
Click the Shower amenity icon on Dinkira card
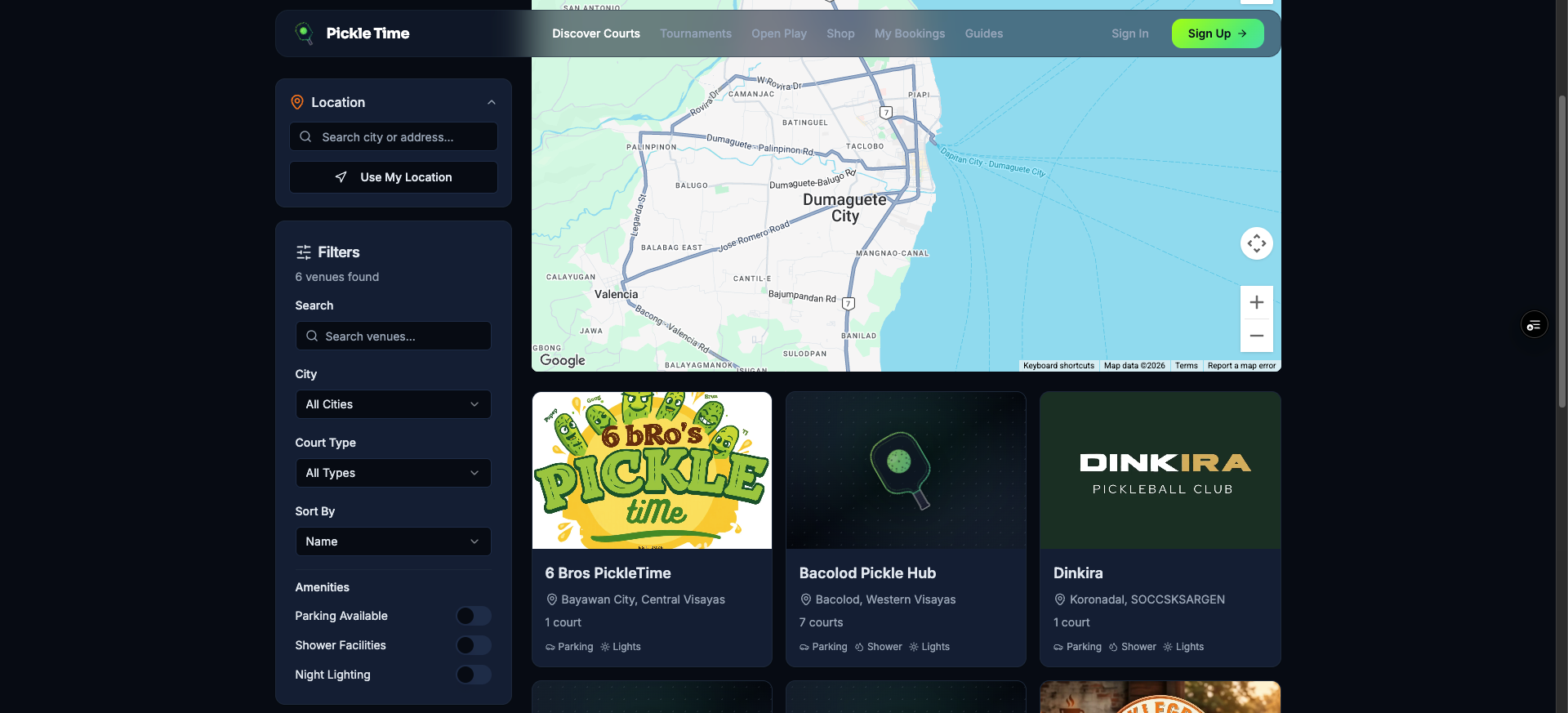tap(1113, 647)
